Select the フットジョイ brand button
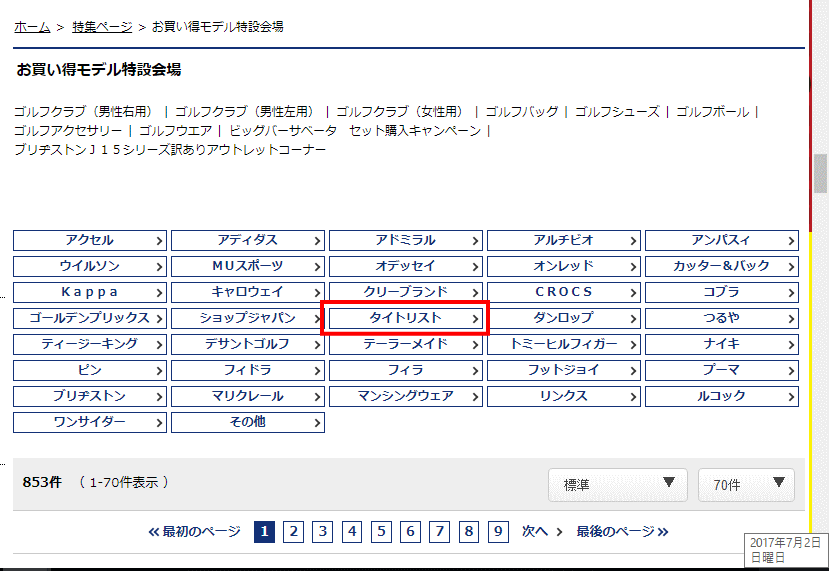 click(564, 370)
